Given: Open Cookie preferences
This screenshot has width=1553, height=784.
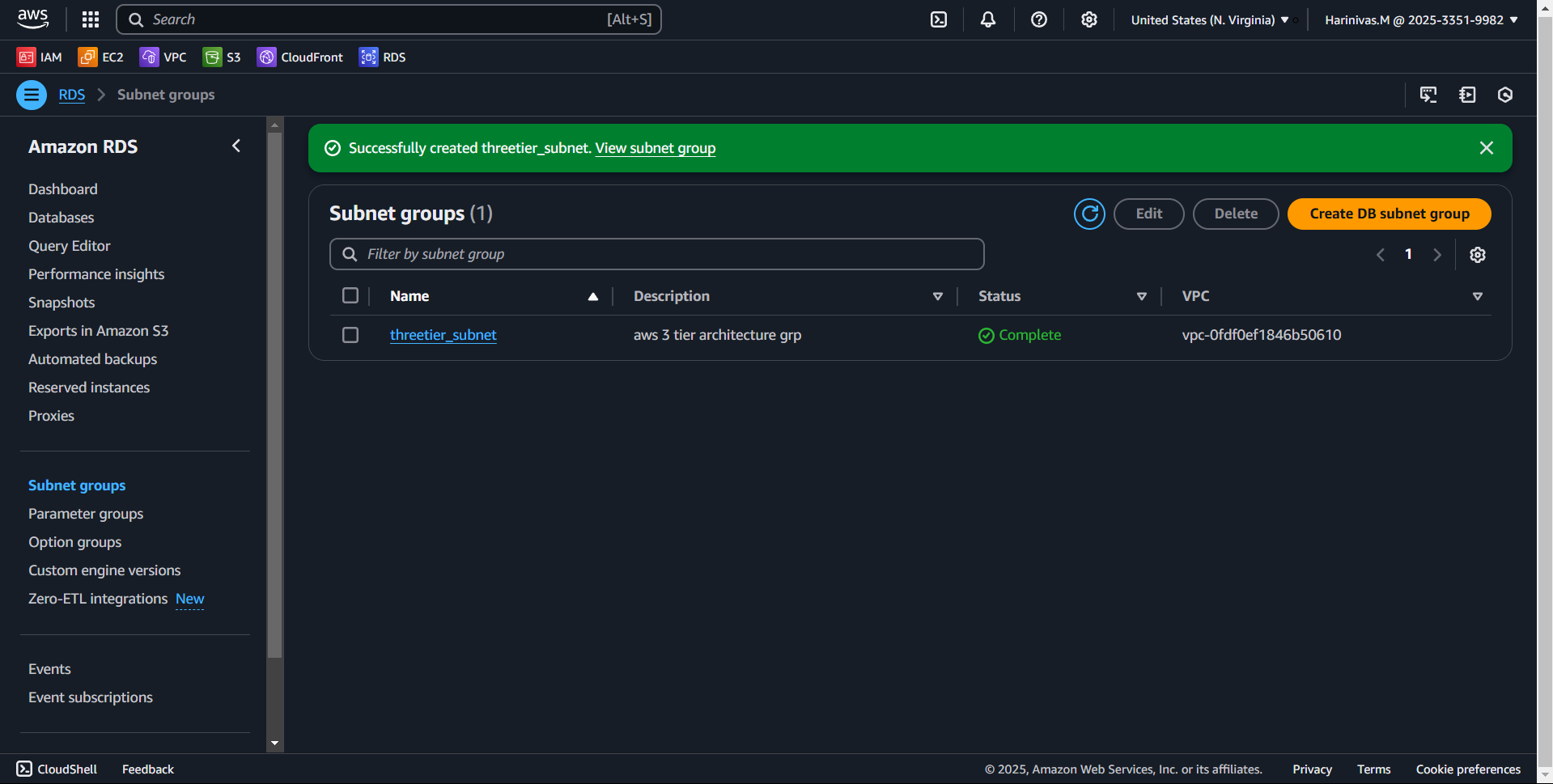Looking at the screenshot, I should tap(1468, 769).
